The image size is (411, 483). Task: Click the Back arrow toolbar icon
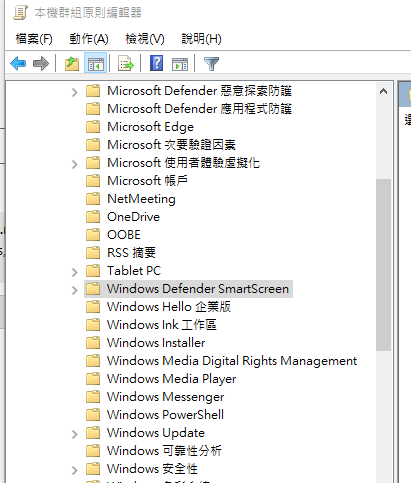pos(18,63)
